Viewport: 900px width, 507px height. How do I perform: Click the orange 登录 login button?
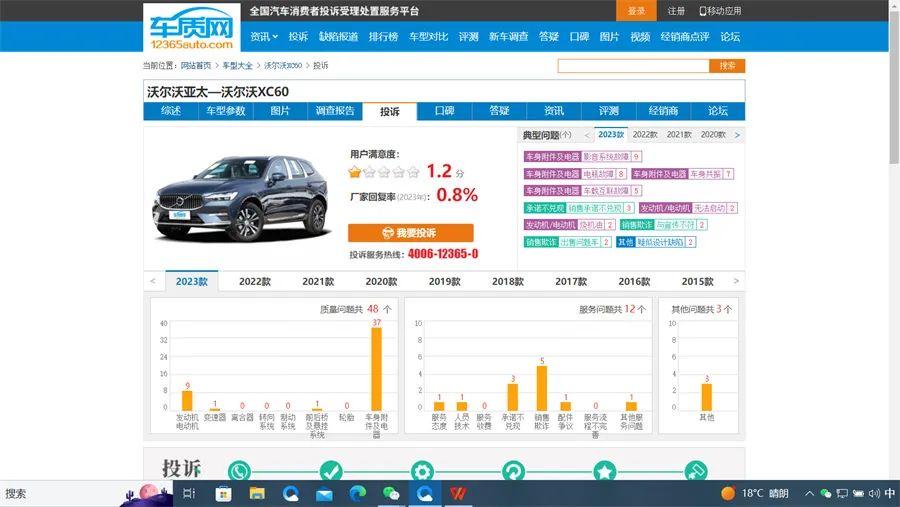636,11
